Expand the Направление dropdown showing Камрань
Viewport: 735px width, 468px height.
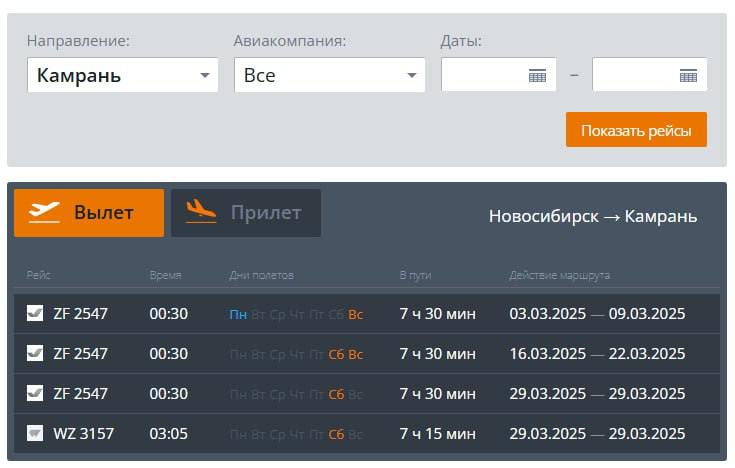click(x=122, y=75)
